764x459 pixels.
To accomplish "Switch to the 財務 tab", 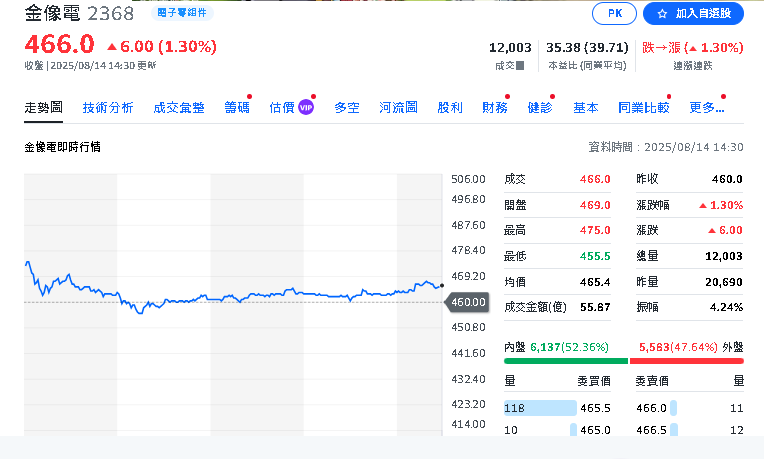I will point(495,108).
